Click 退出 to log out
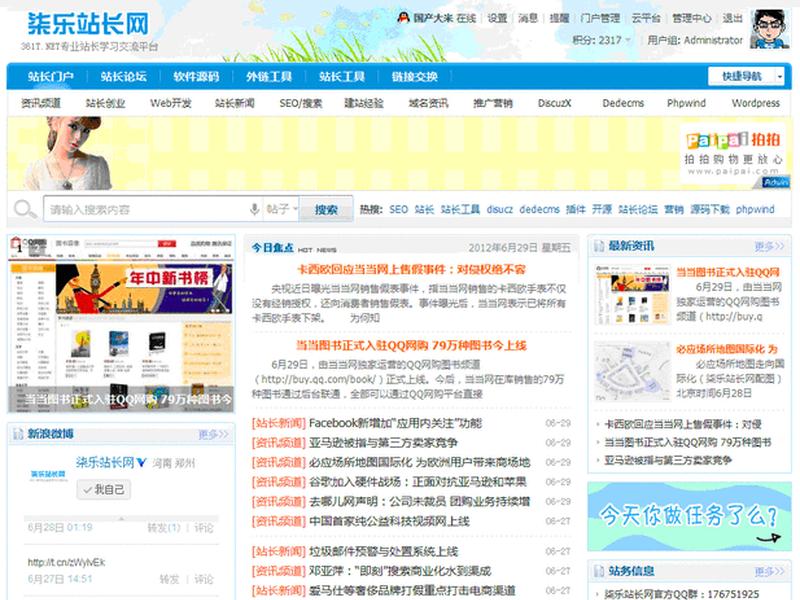Image resolution: width=800 pixels, height=600 pixels. 732,18
